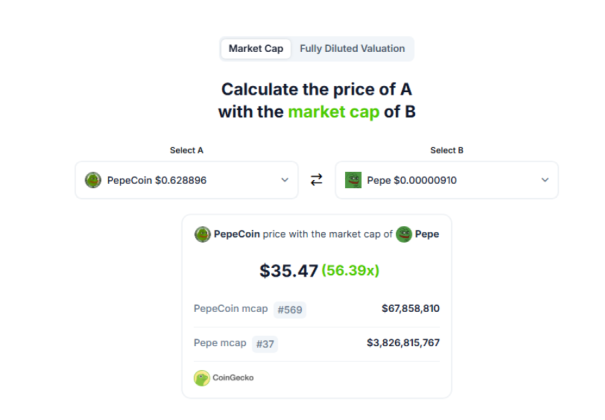
Task: Click the PepeCoin logo in Select A
Action: pos(93,180)
